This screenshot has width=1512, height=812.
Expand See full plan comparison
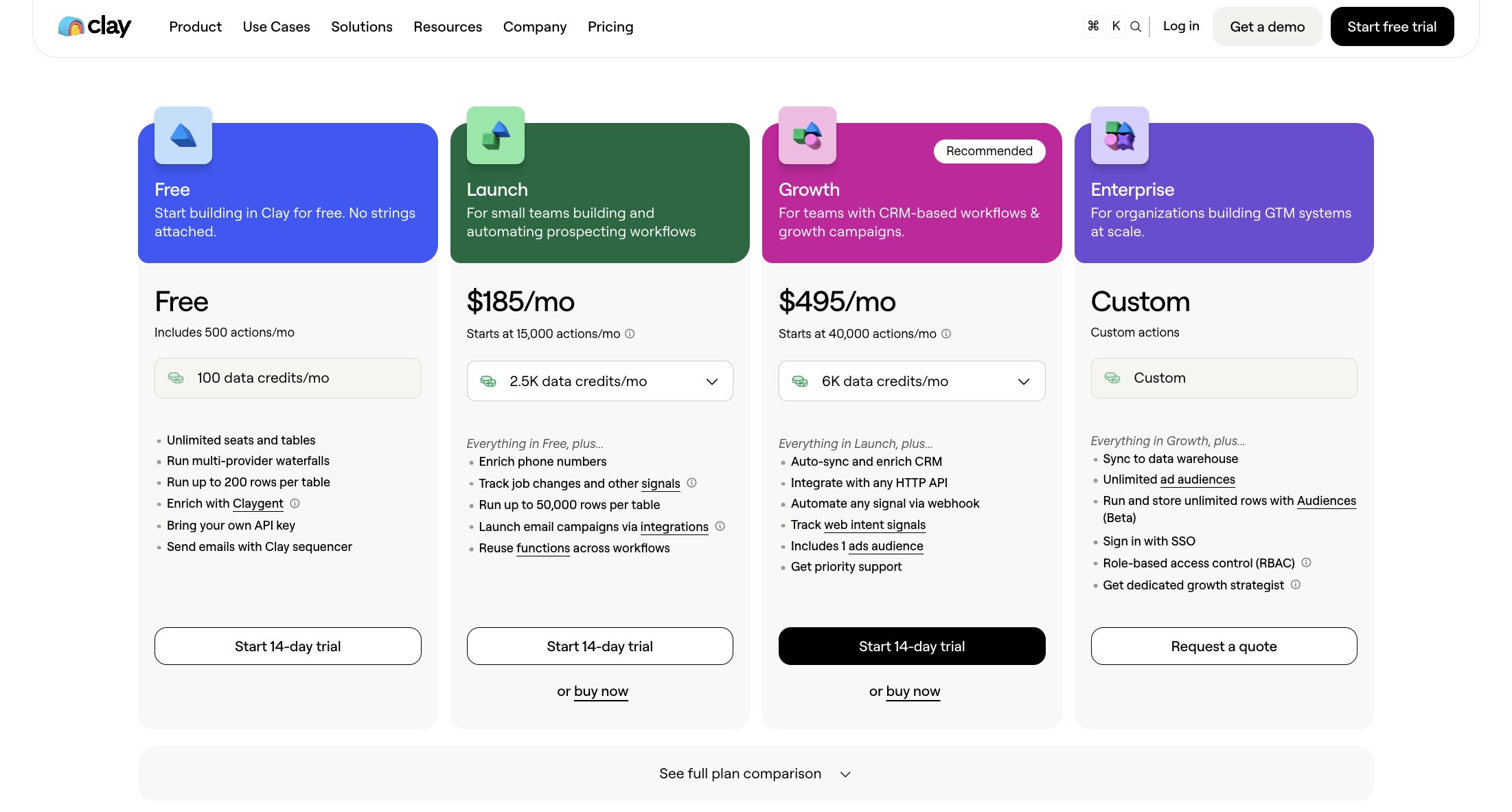tap(755, 774)
